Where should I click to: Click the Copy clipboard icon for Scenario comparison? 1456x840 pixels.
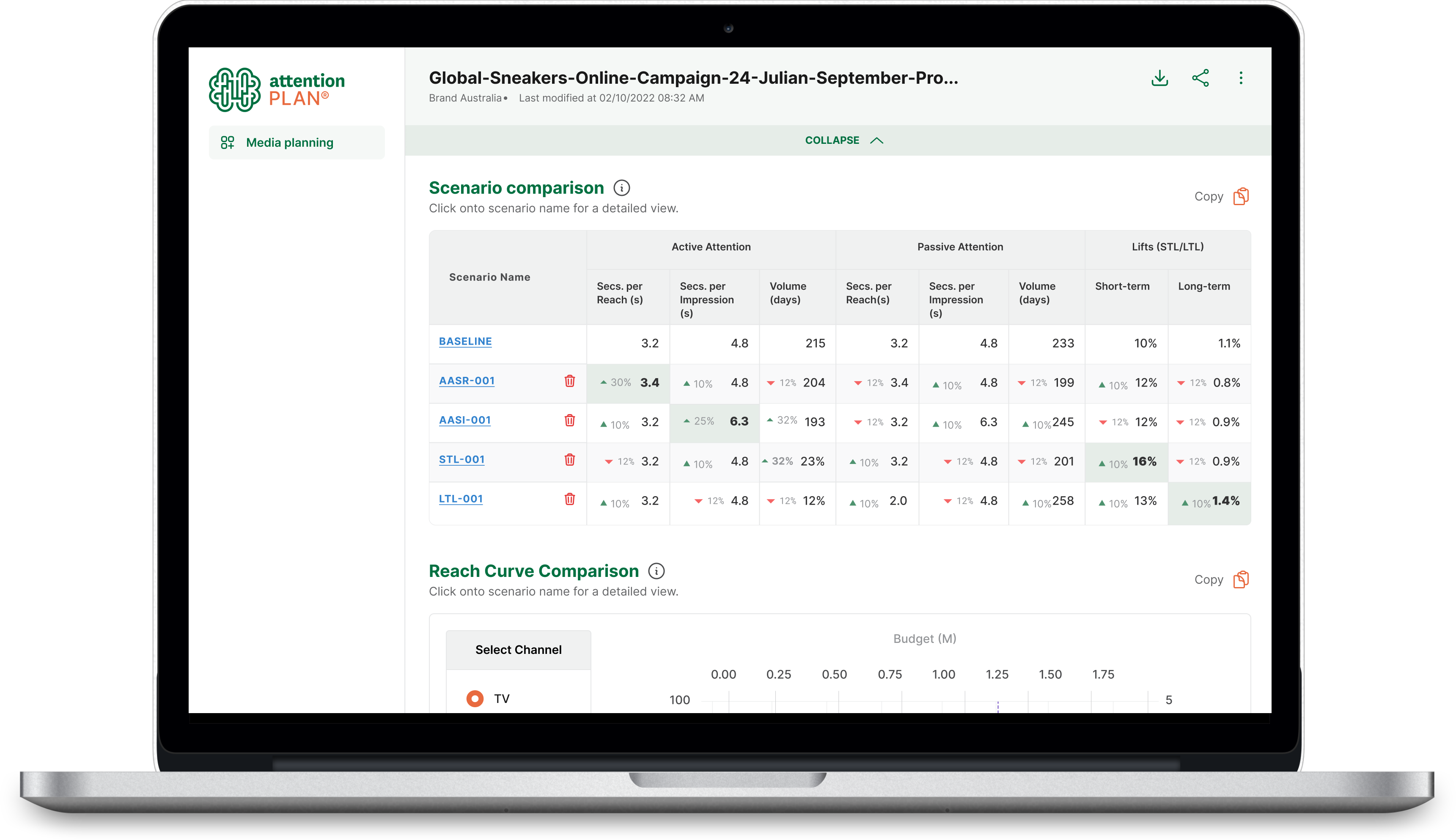(1241, 196)
